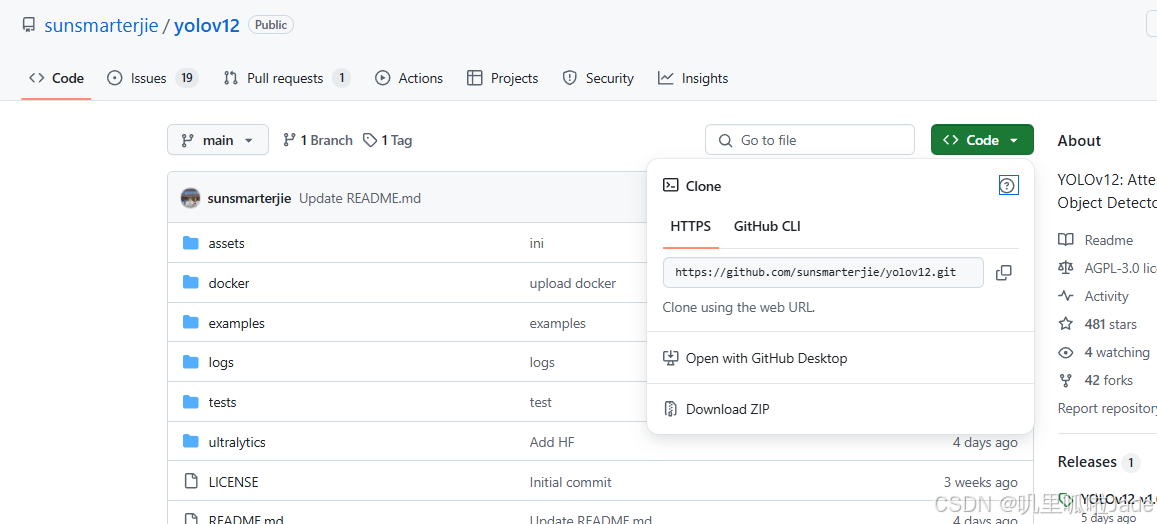
Task: Open the Code tab
Action: 56,78
